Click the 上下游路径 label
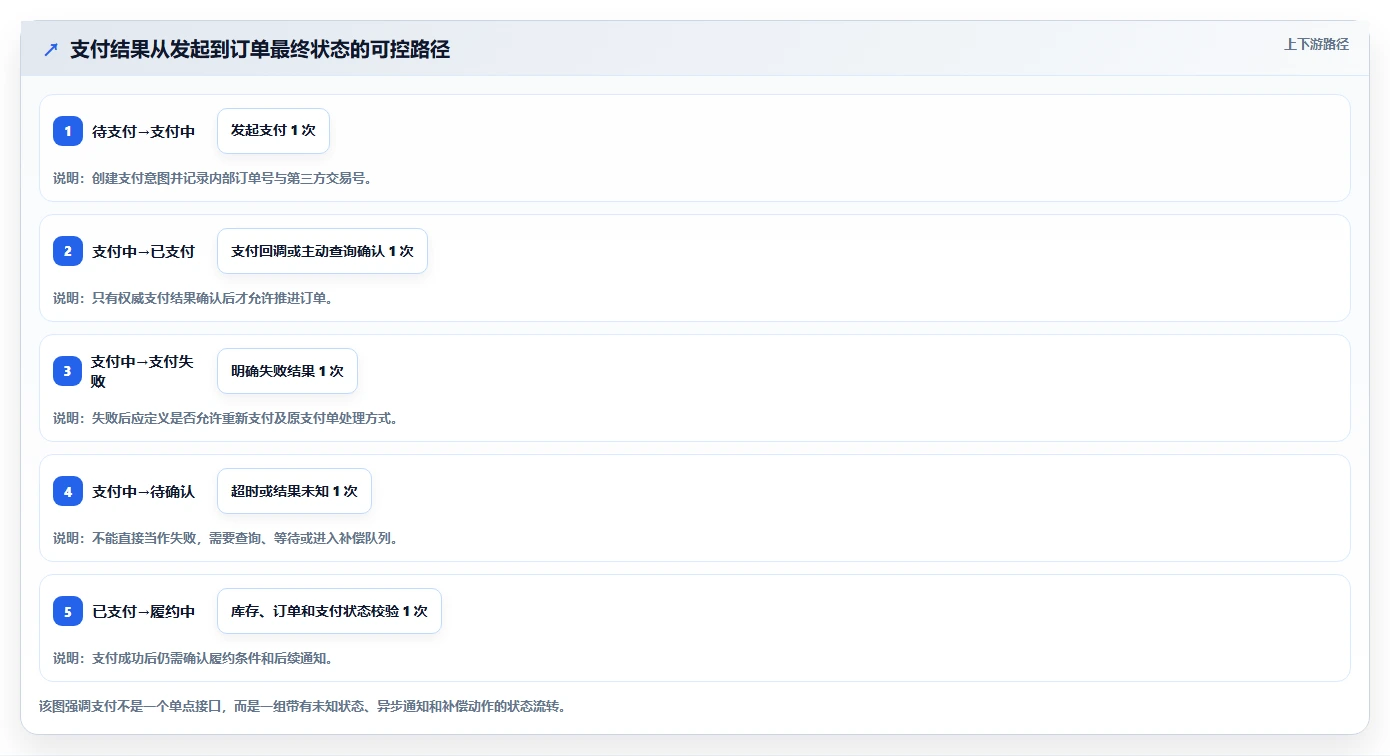 1316,44
